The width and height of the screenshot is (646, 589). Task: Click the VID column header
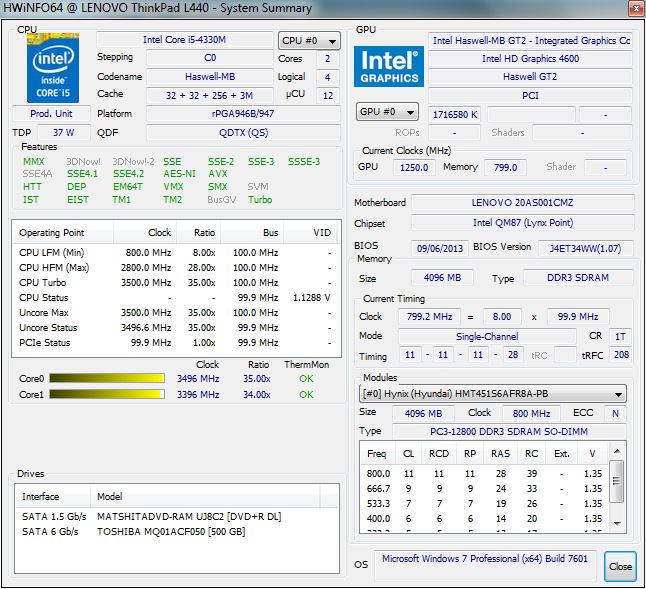311,233
